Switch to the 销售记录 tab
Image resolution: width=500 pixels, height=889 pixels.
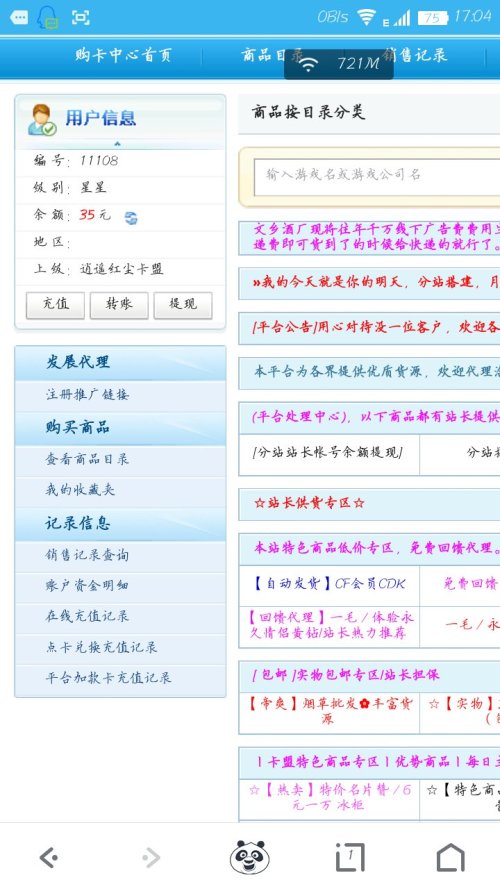click(x=414, y=55)
